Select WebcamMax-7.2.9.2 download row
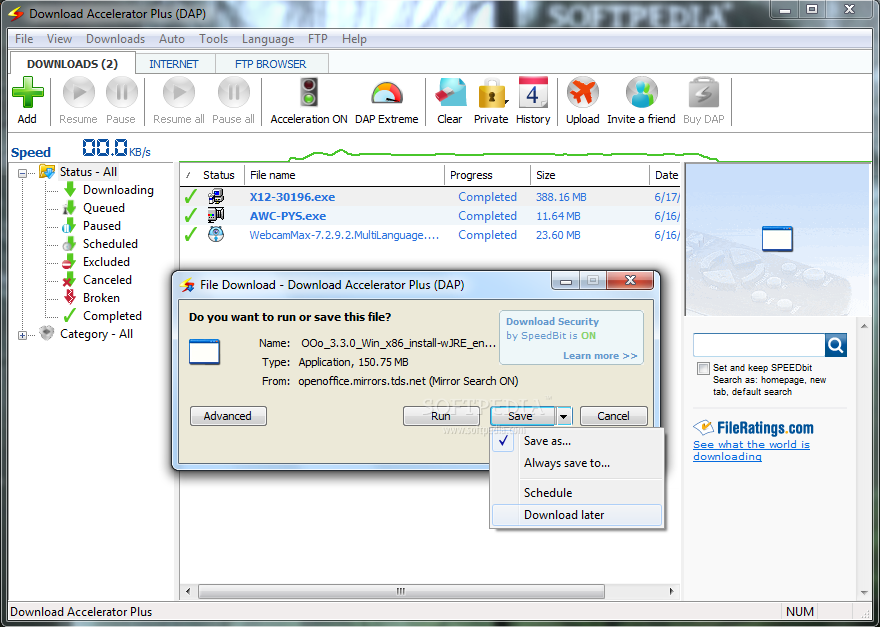880x627 pixels. pyautogui.click(x=430, y=235)
